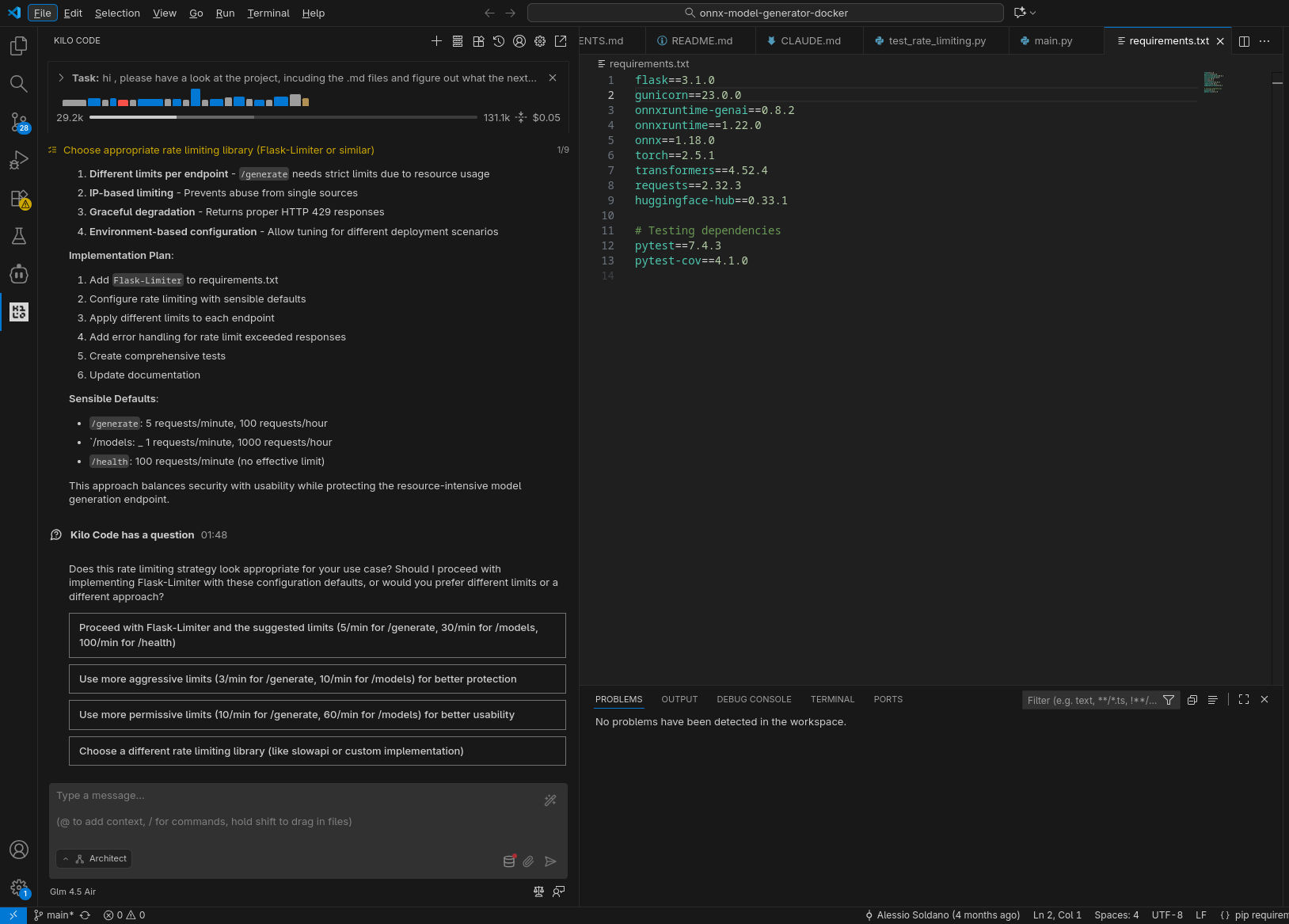Open Source Control view with 28 changes
This screenshot has width=1289, height=924.
(x=19, y=122)
